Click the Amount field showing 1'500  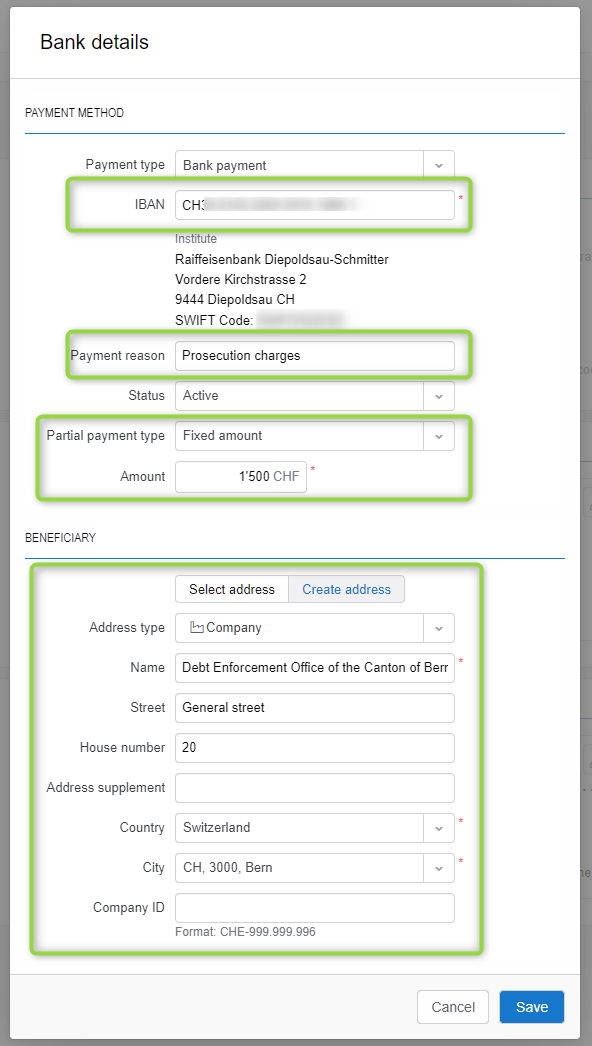coord(241,476)
